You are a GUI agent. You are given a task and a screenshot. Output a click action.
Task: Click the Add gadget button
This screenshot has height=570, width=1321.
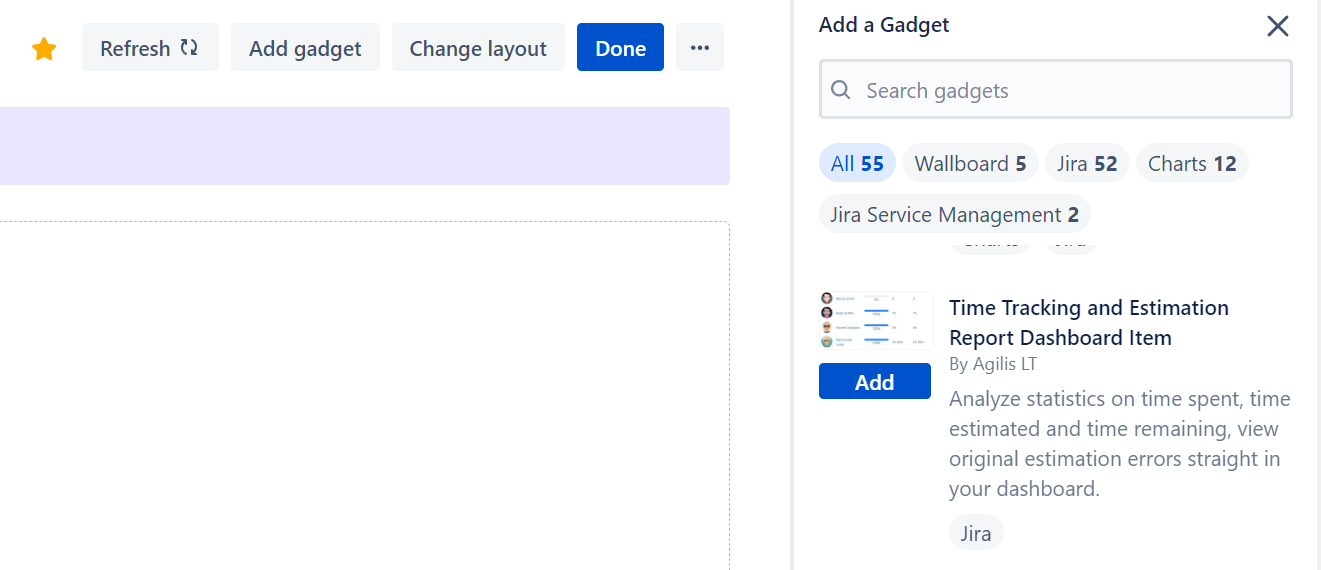[x=305, y=48]
